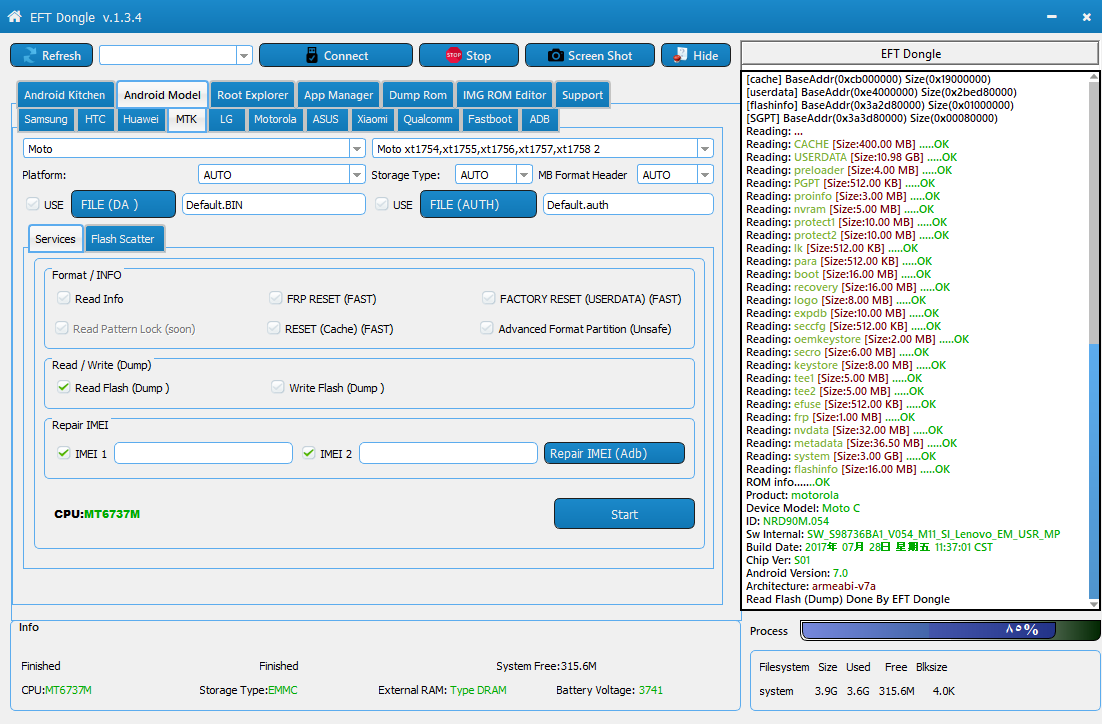The width and height of the screenshot is (1102, 724).
Task: Open the IMG ROM Editor tab
Action: tap(505, 95)
